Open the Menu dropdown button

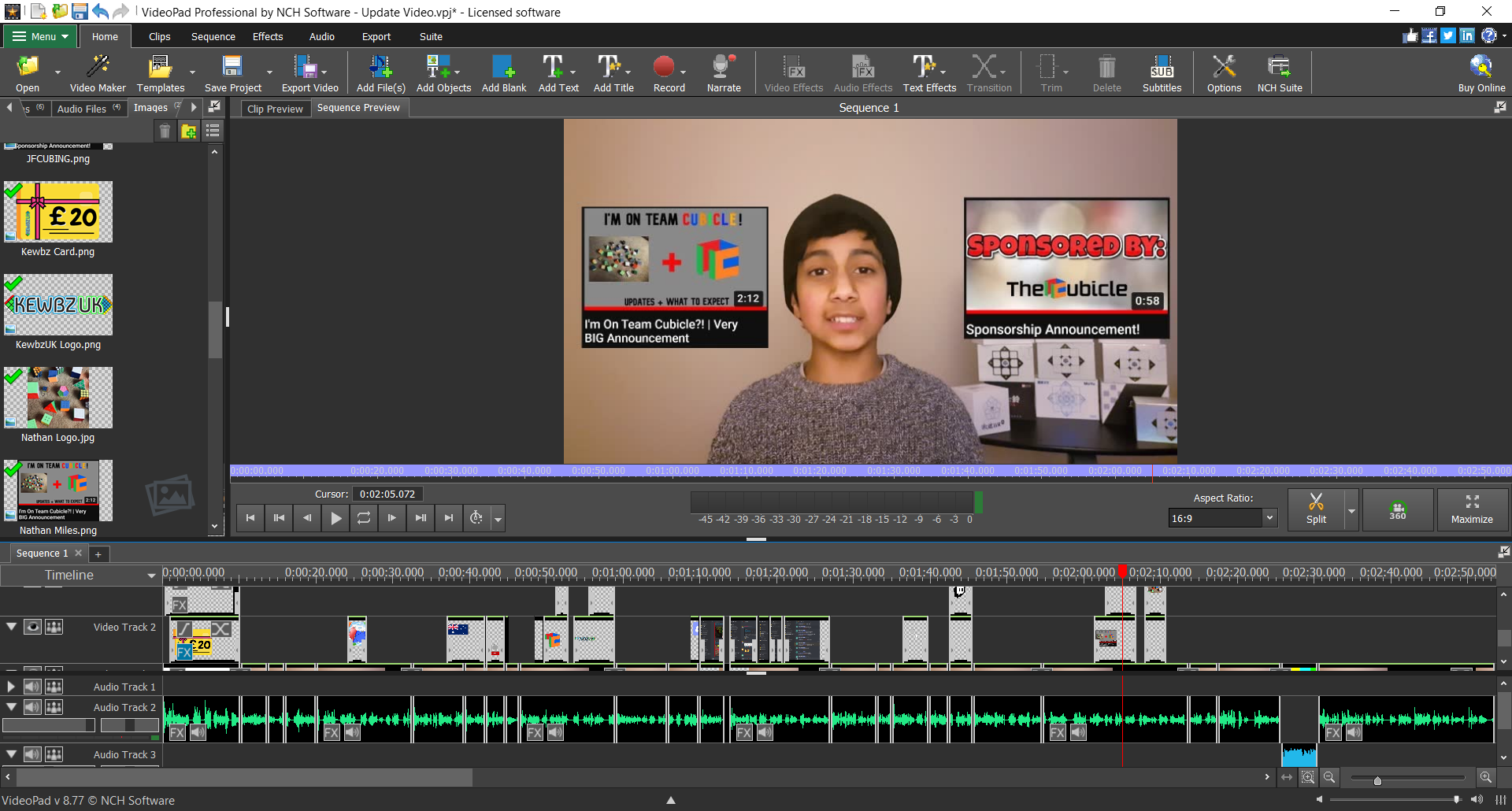[40, 36]
